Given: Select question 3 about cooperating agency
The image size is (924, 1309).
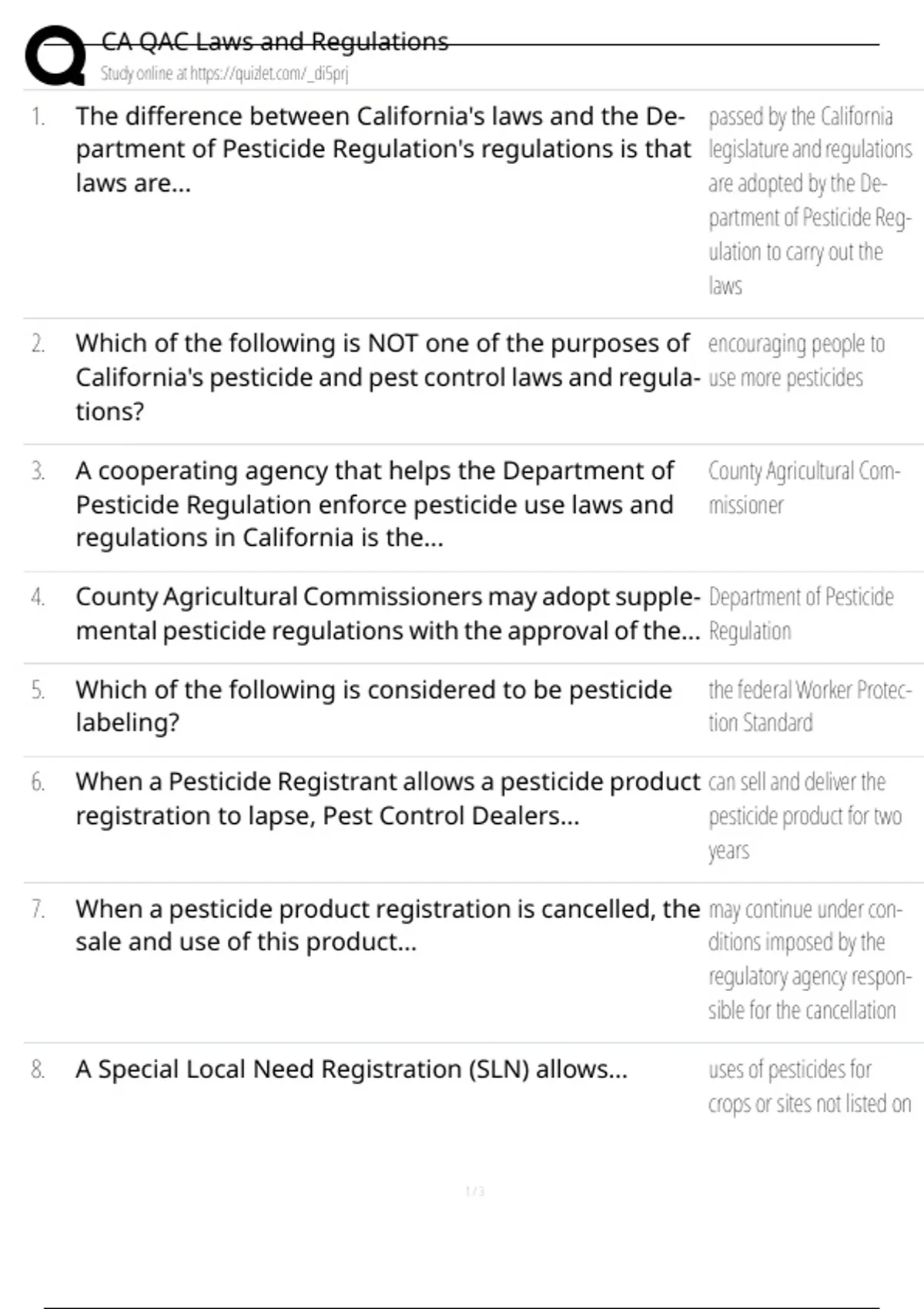Looking at the screenshot, I should pos(375,504).
